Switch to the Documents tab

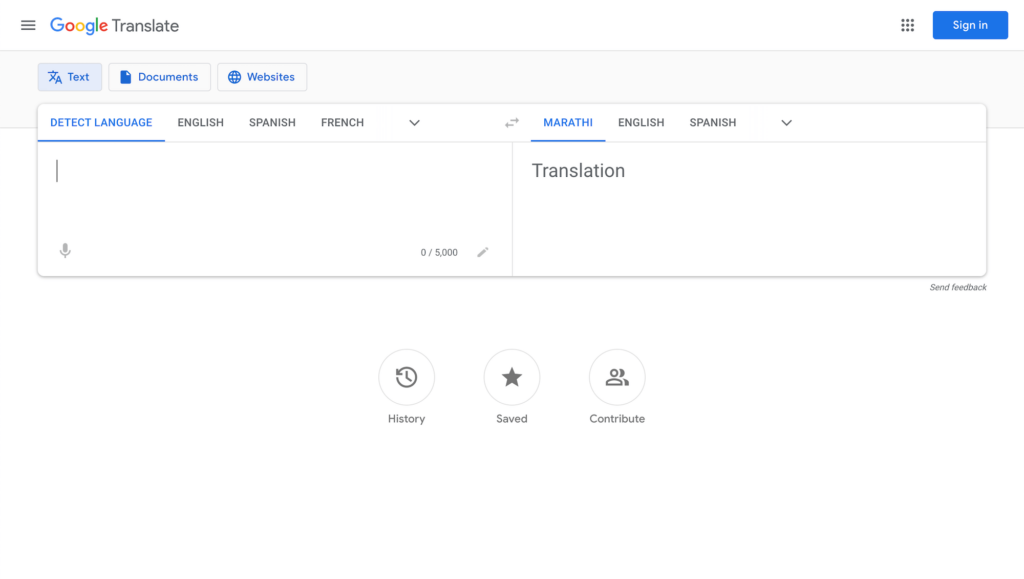(x=159, y=76)
